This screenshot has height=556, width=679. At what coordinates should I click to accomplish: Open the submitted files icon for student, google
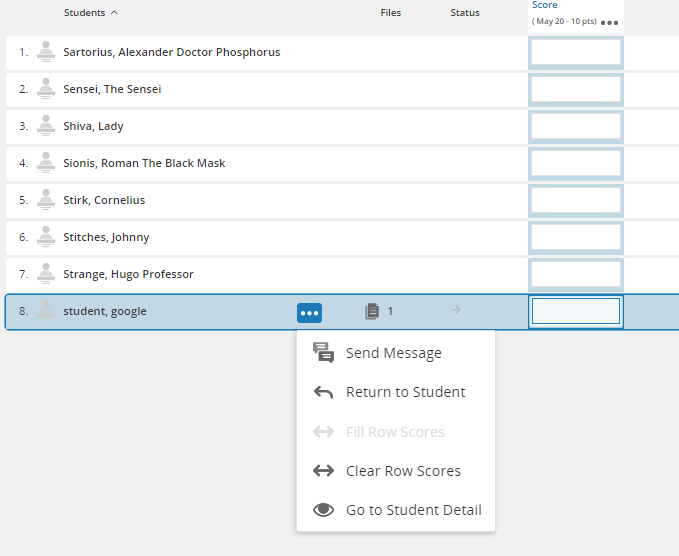click(x=372, y=312)
